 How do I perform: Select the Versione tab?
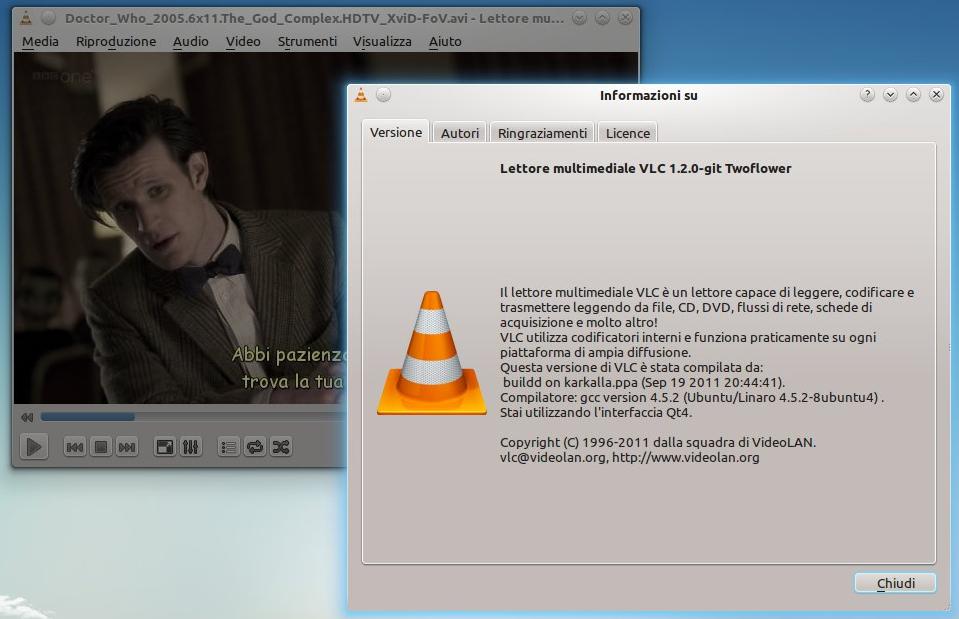(396, 132)
